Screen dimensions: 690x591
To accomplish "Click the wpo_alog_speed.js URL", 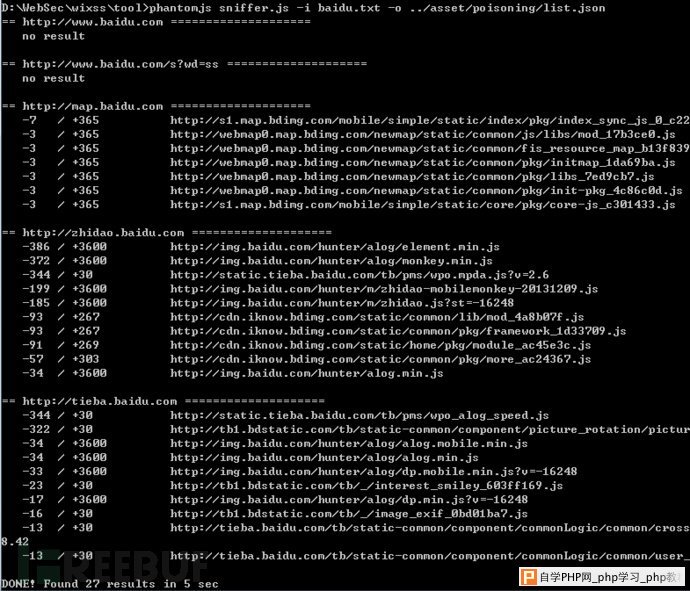I will (360, 415).
